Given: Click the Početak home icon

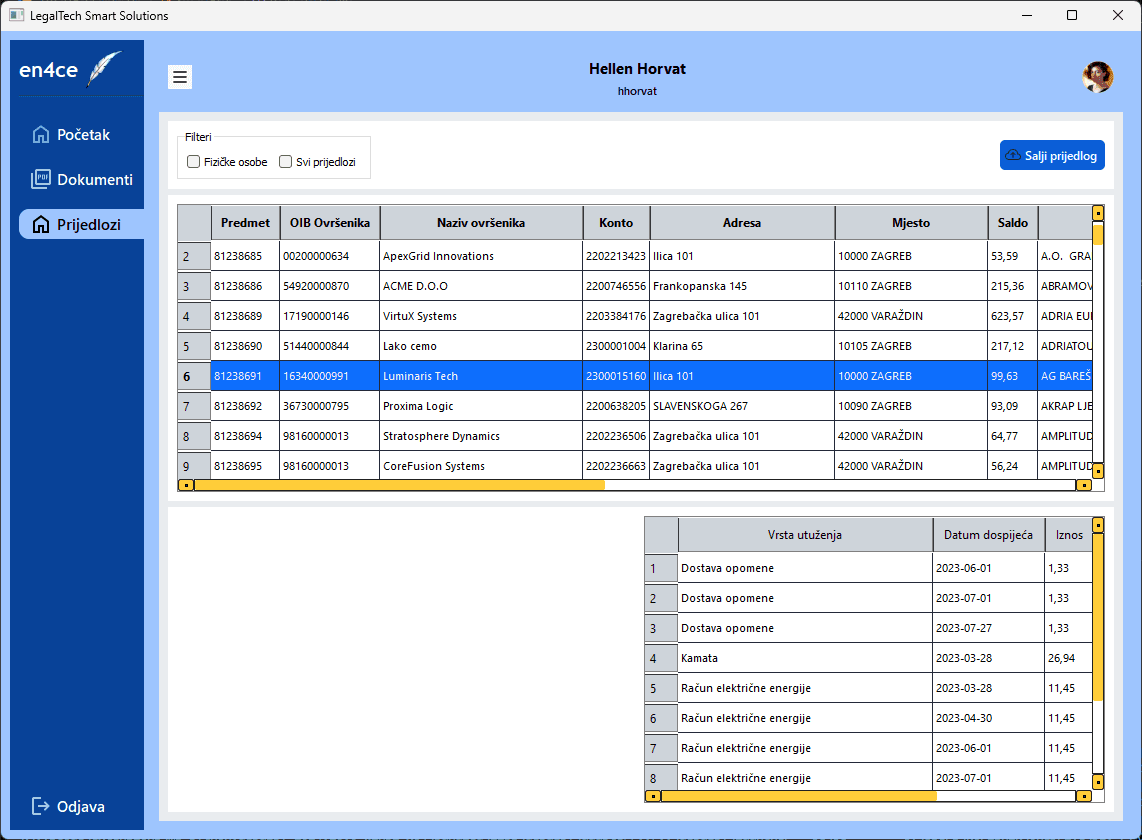Looking at the screenshot, I should tap(41, 135).
